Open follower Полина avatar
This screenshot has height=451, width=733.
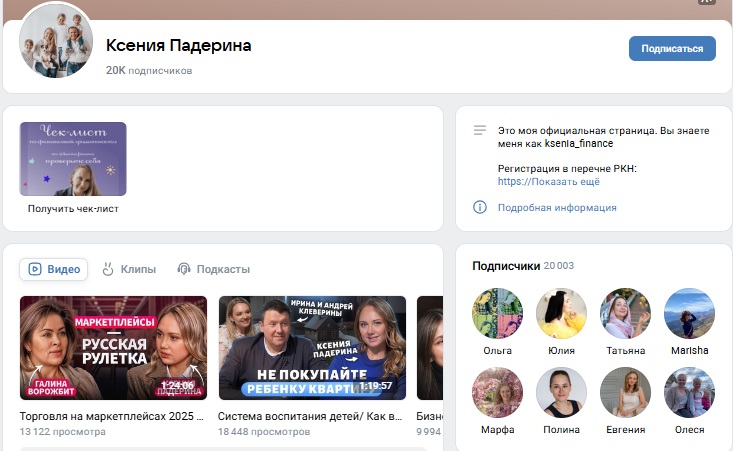click(x=561, y=392)
